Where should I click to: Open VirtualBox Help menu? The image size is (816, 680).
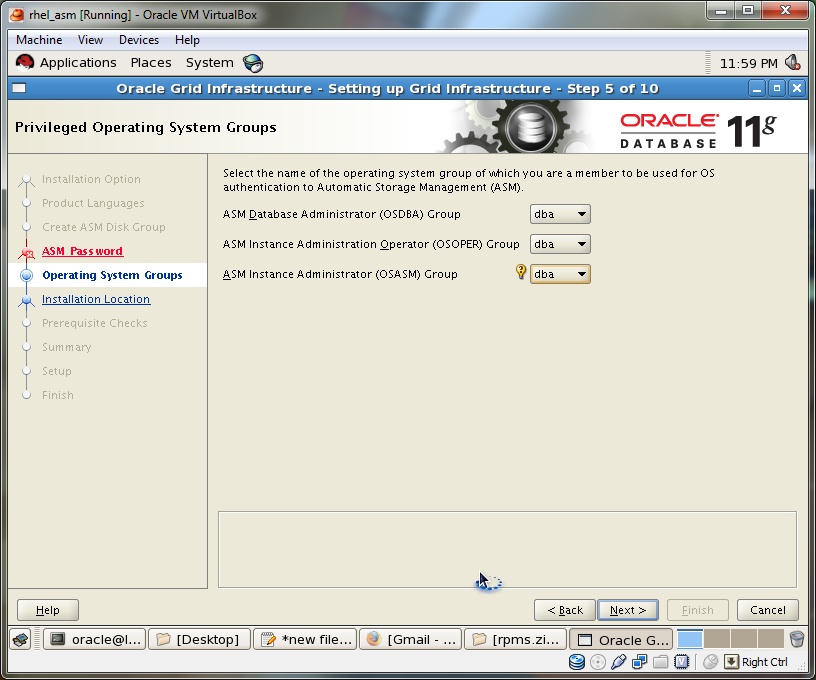187,40
